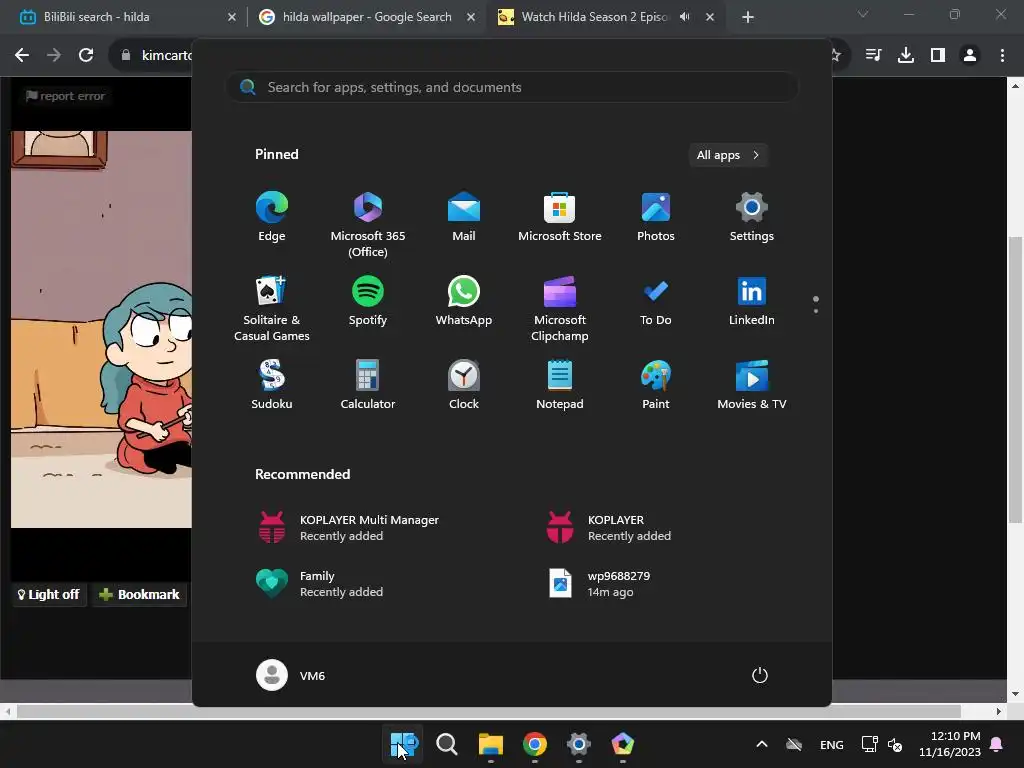Open Chrome downloads
Screen dimensions: 1024x768
tap(905, 55)
